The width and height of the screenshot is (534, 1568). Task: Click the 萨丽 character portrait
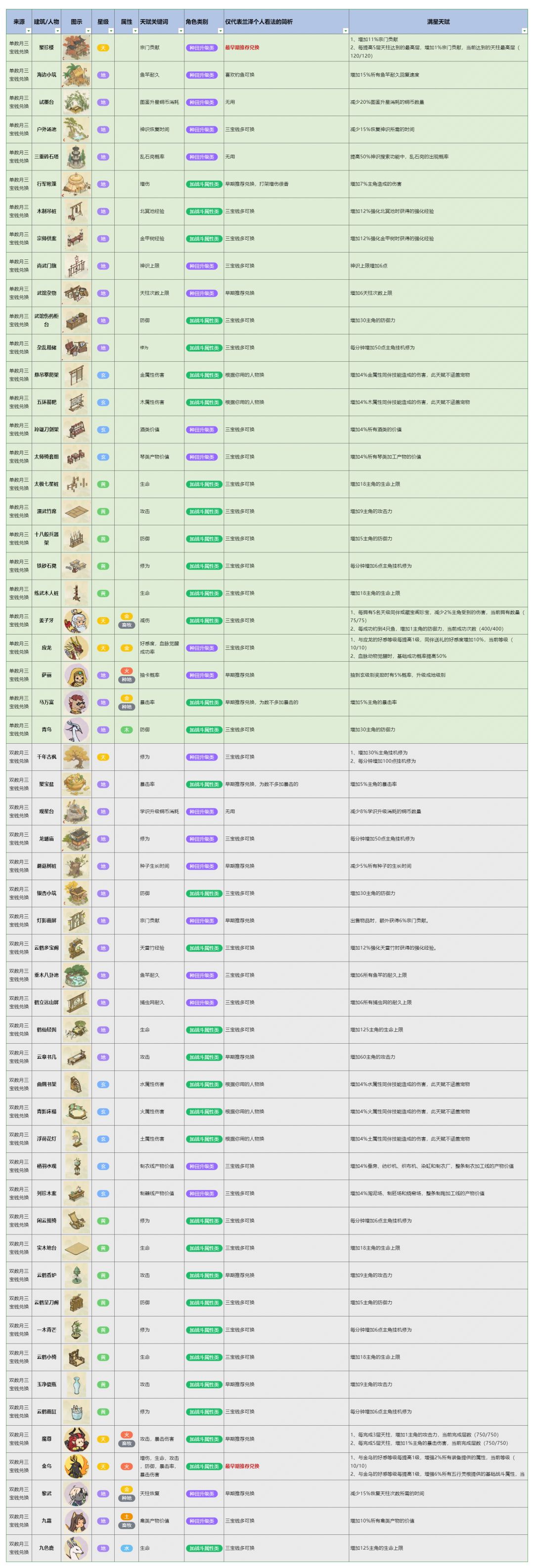pyautogui.click(x=76, y=675)
